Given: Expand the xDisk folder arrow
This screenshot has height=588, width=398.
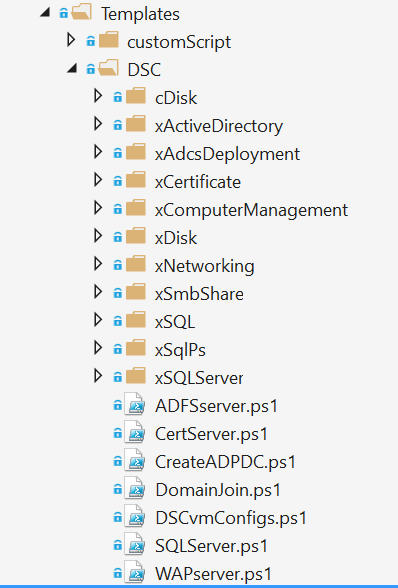Looking at the screenshot, I should 98,236.
